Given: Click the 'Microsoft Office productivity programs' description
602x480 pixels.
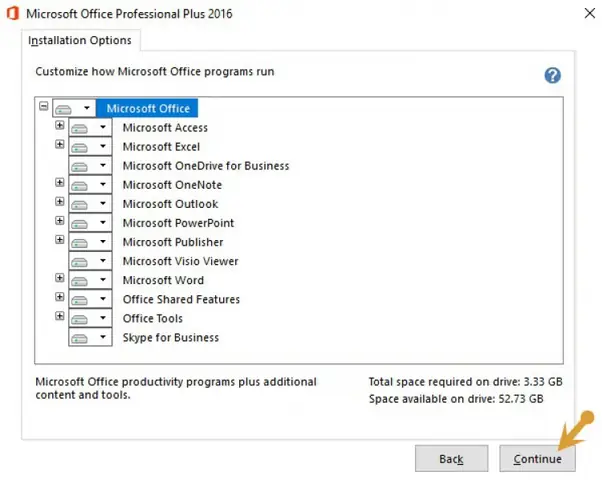Looking at the screenshot, I should coord(176,388).
